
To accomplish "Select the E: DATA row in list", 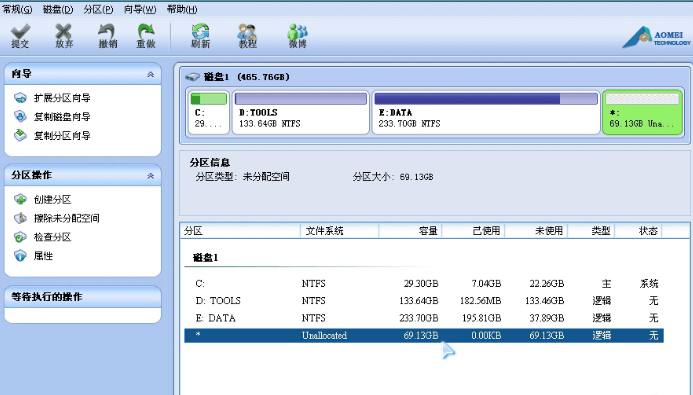I will pos(424,318).
